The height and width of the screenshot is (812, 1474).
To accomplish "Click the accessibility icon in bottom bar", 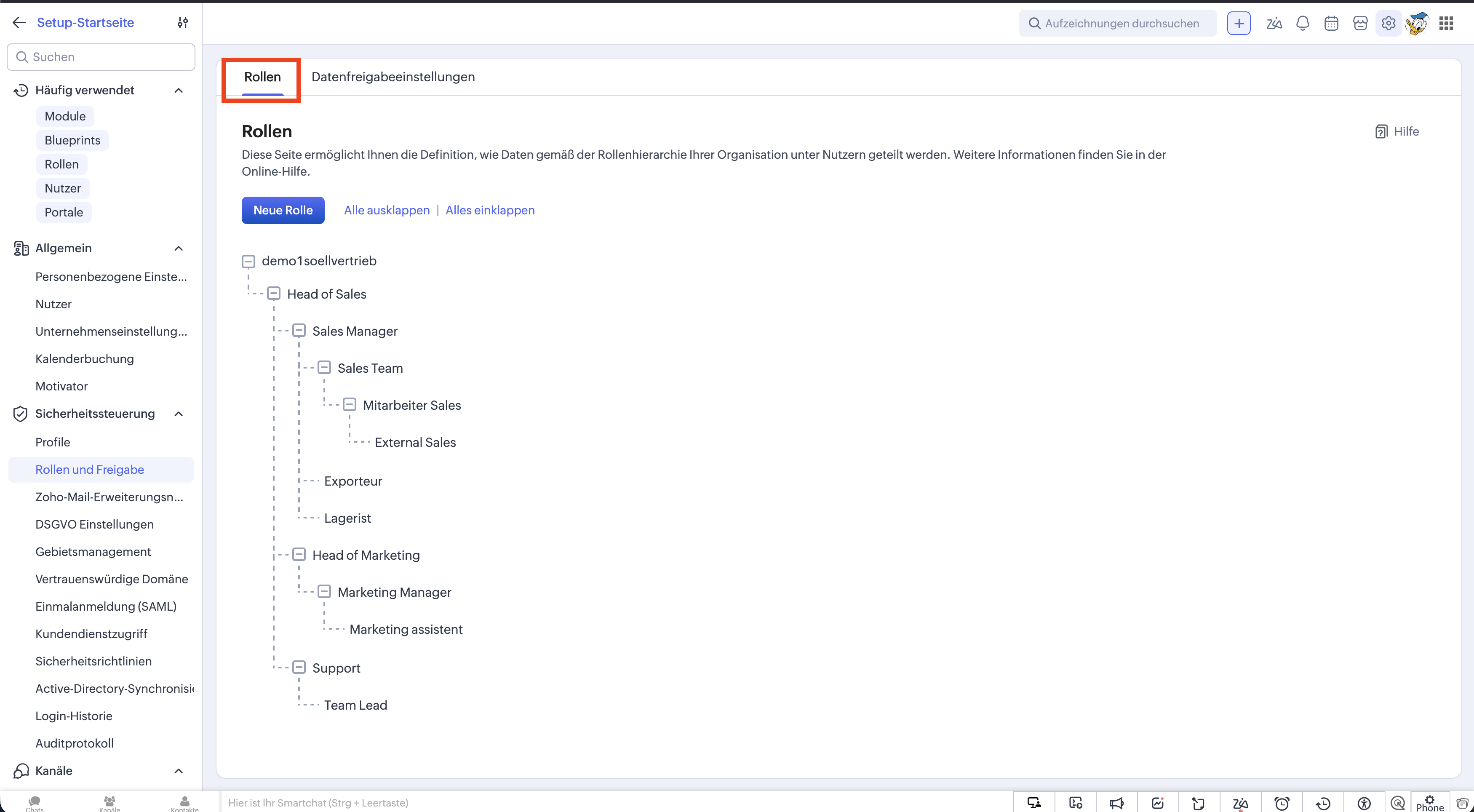I will (1364, 803).
